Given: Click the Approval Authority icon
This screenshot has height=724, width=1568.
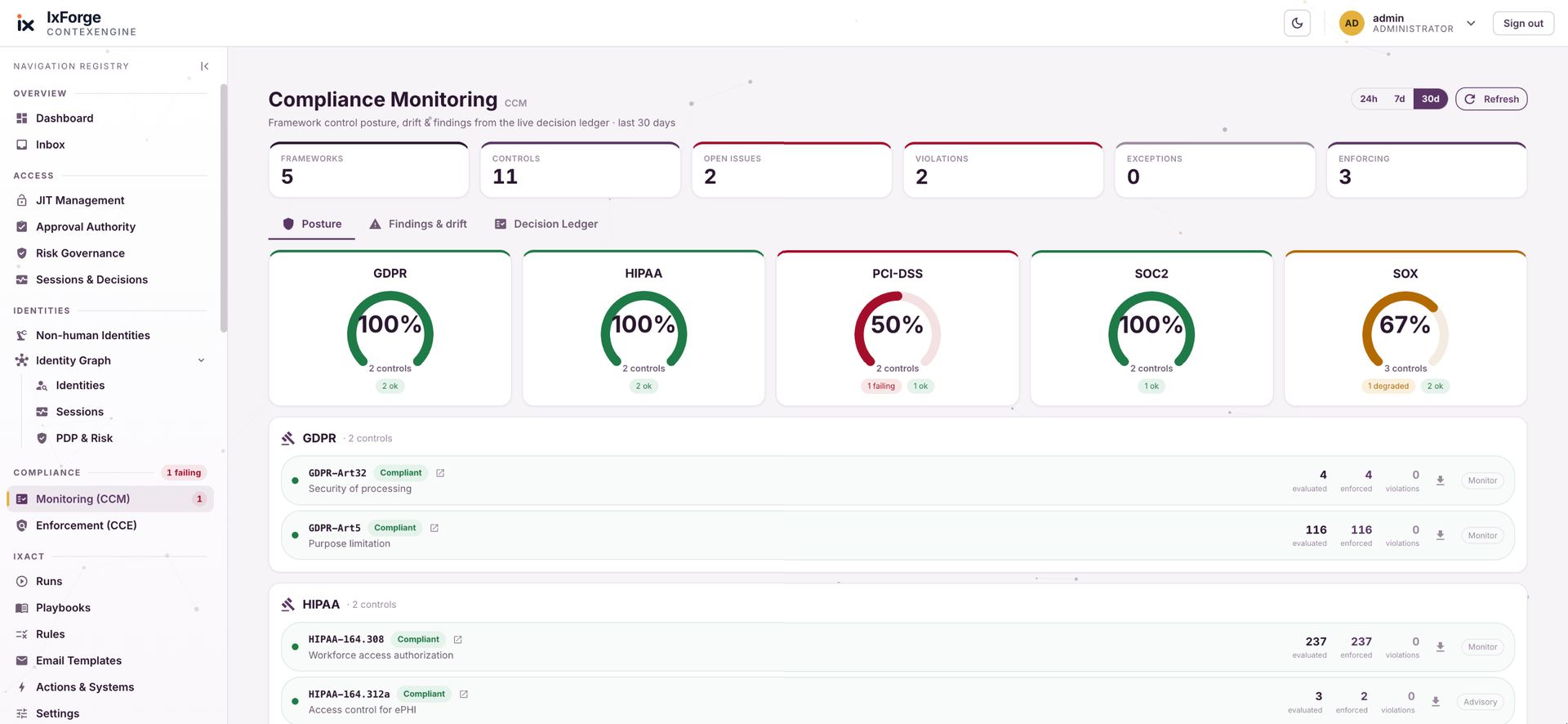Looking at the screenshot, I should click(22, 227).
